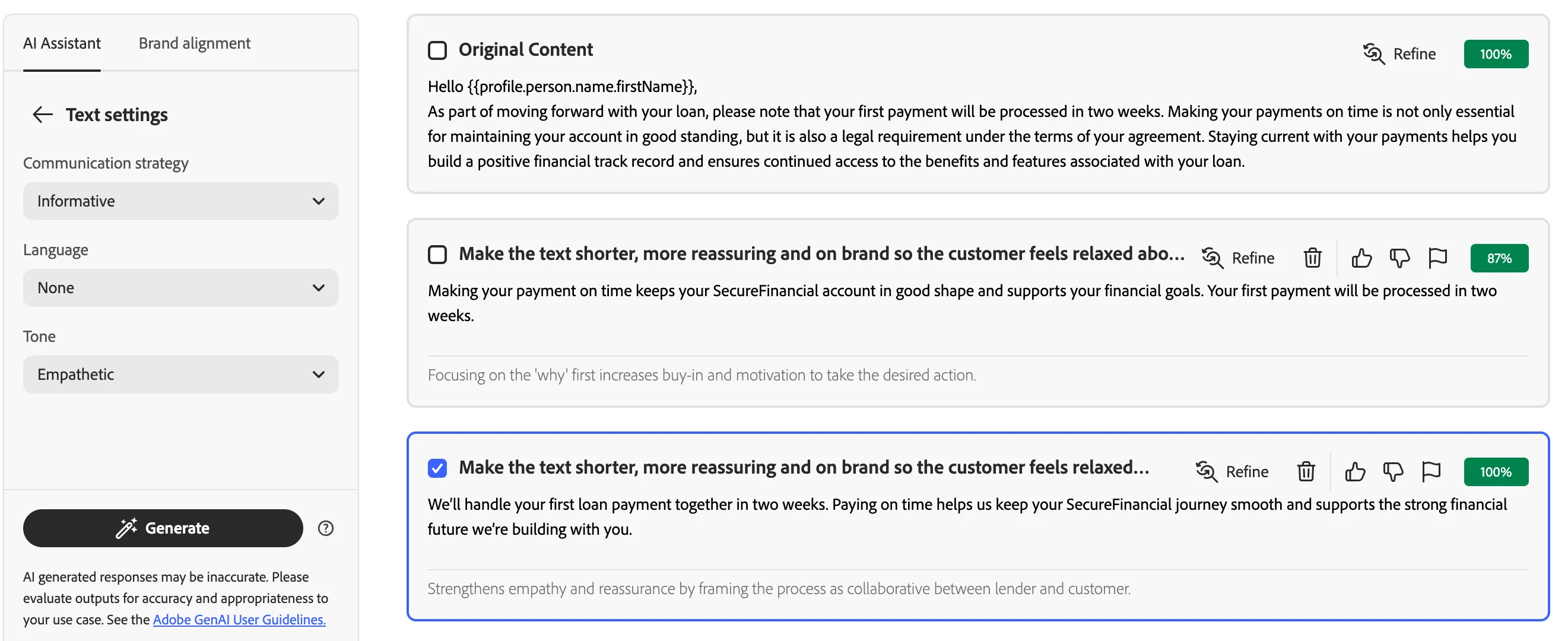The image size is (1568, 641).
Task: Expand the Communication strategy Informative dropdown
Action: (181, 201)
